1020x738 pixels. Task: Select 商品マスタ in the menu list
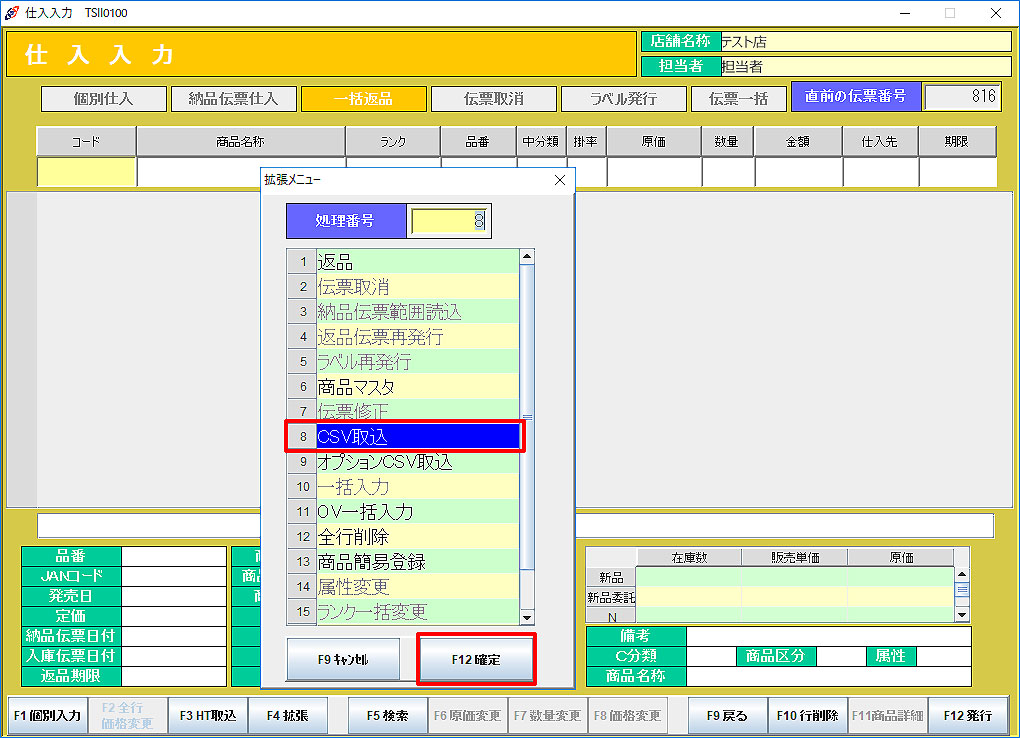click(x=417, y=386)
